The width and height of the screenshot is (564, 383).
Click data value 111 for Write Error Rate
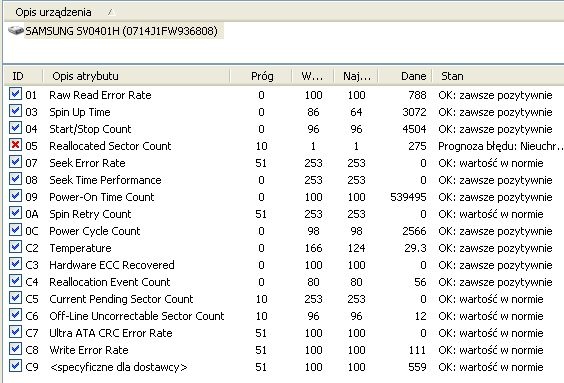coord(417,350)
